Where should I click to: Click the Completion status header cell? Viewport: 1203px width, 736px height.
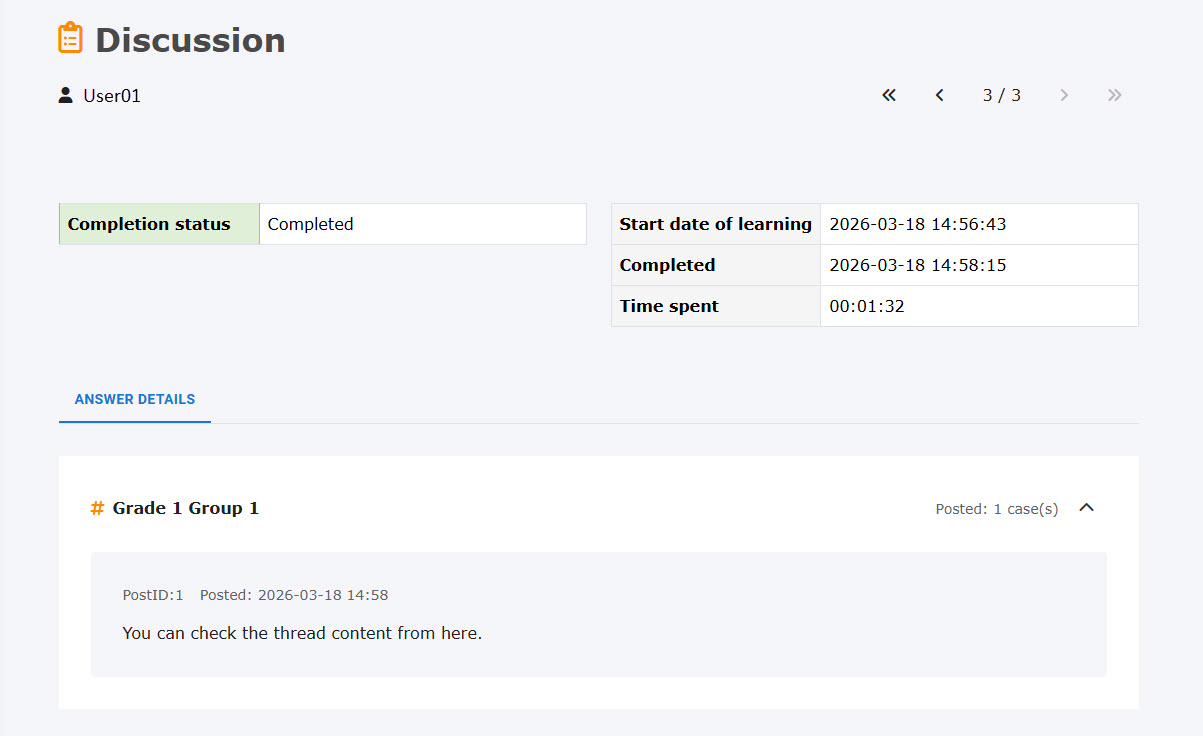pos(159,224)
